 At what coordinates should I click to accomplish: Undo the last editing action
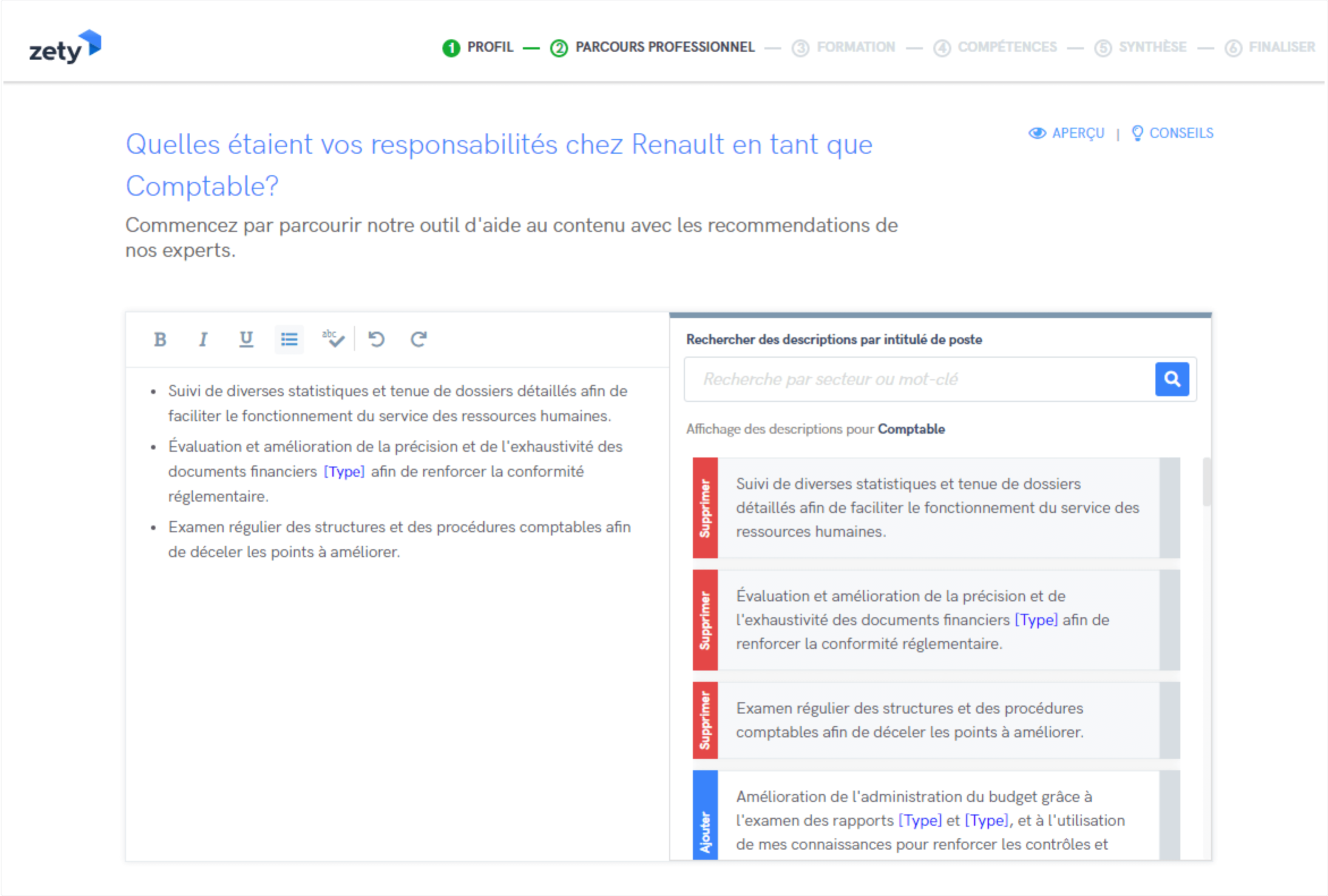click(x=376, y=339)
